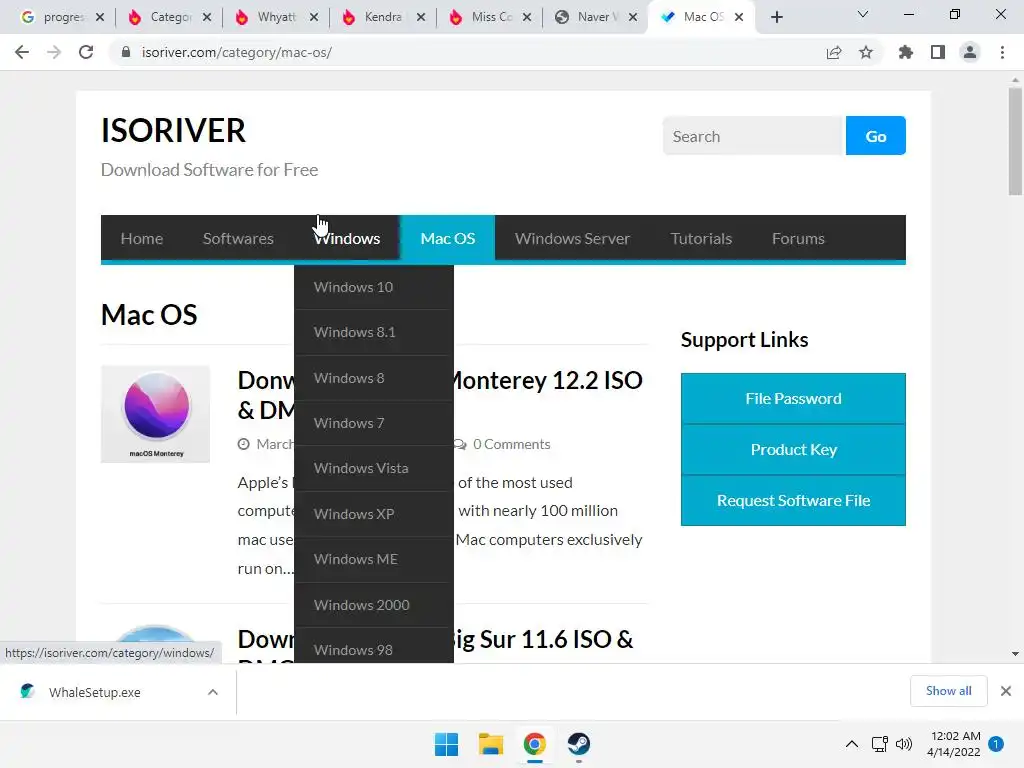1024x768 pixels.
Task: Go back using the browser back arrow
Action: (22, 52)
